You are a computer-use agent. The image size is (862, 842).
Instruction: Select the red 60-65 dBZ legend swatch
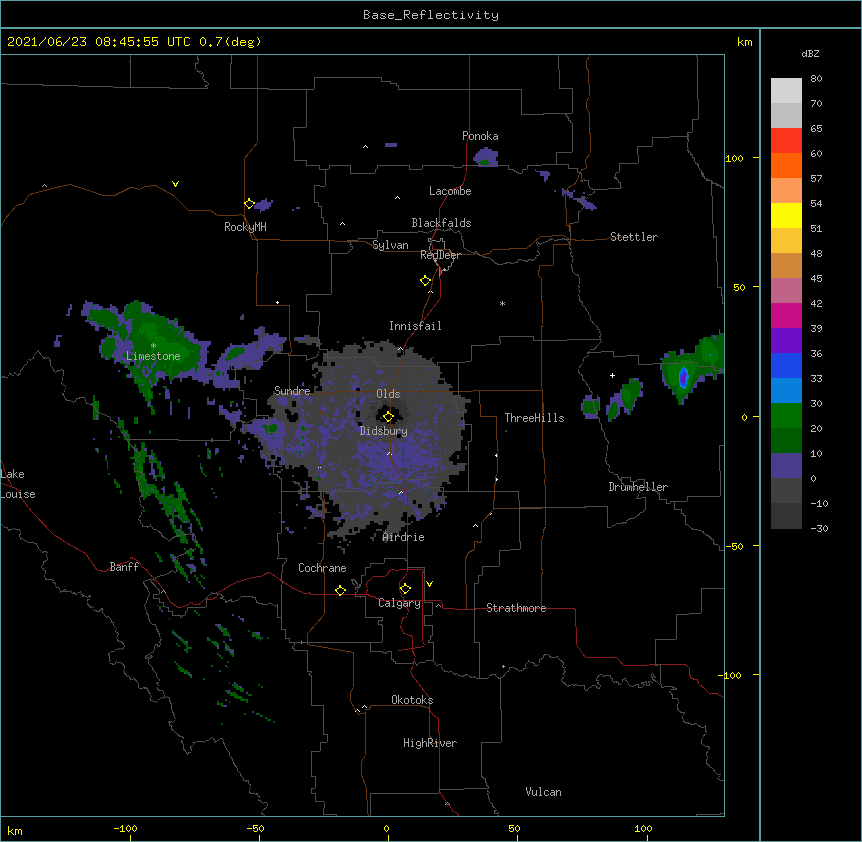[x=786, y=140]
